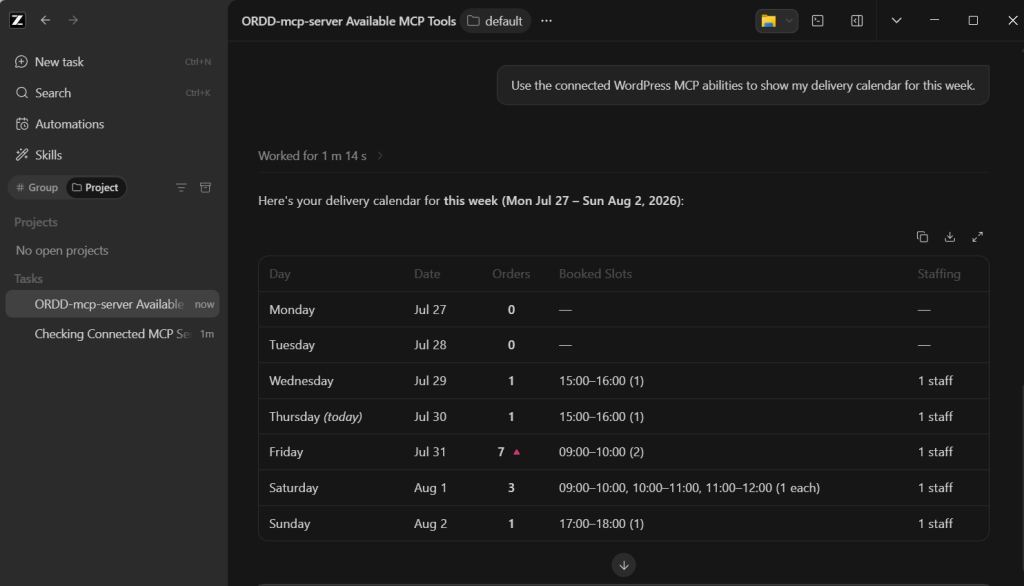Click the yellow folder icon button
Viewport: 1024px width, 586px height.
point(769,21)
